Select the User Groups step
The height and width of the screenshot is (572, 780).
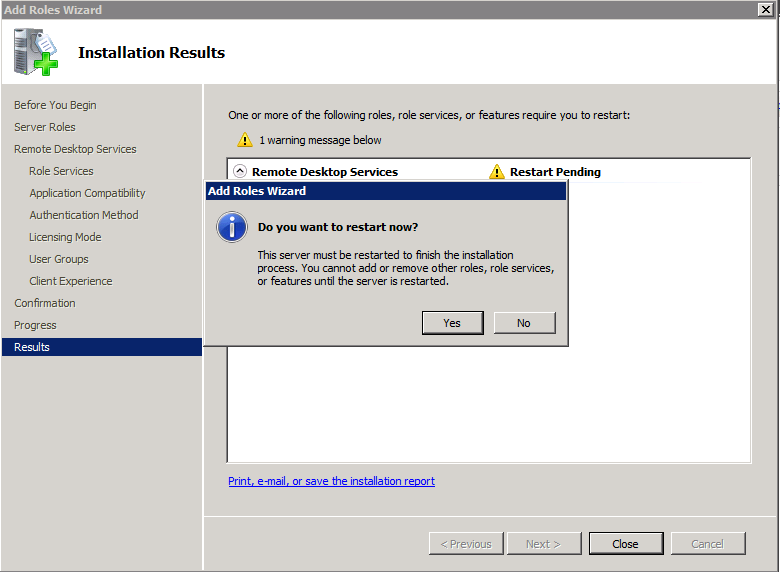tap(59, 259)
